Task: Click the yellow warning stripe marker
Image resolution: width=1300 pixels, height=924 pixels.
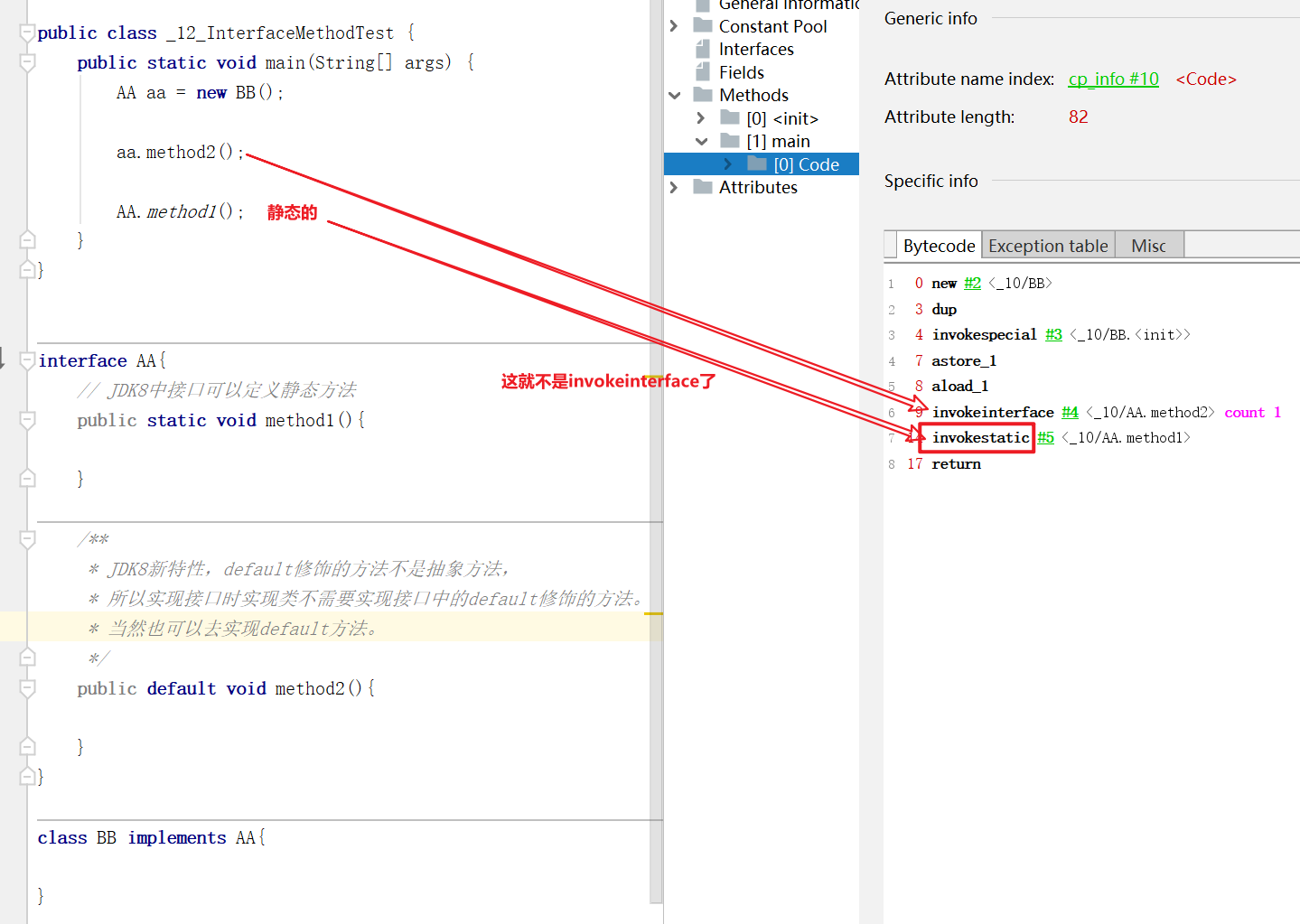Action: coord(654,613)
